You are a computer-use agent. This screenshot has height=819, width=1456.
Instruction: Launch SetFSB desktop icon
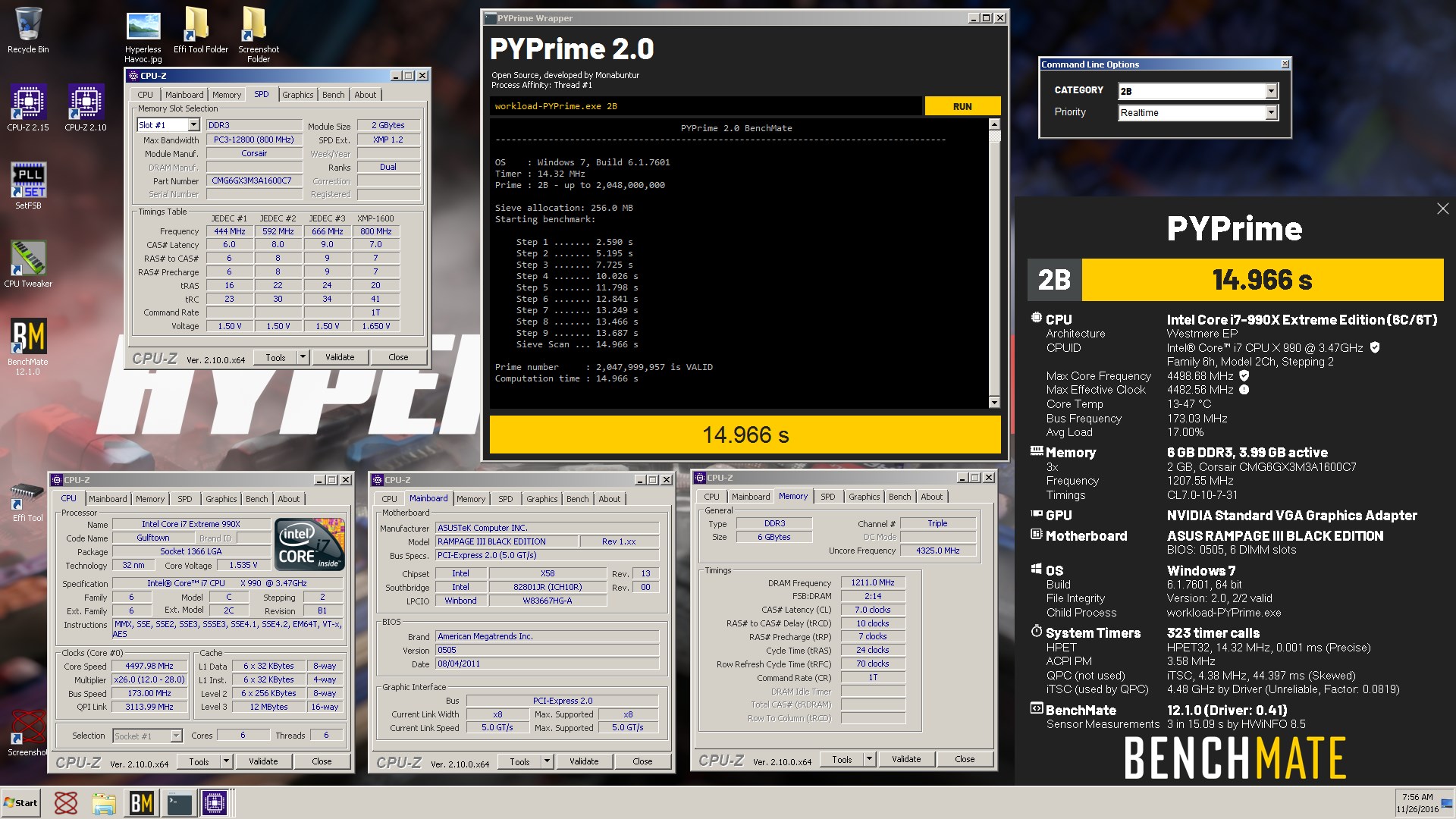coord(28,186)
